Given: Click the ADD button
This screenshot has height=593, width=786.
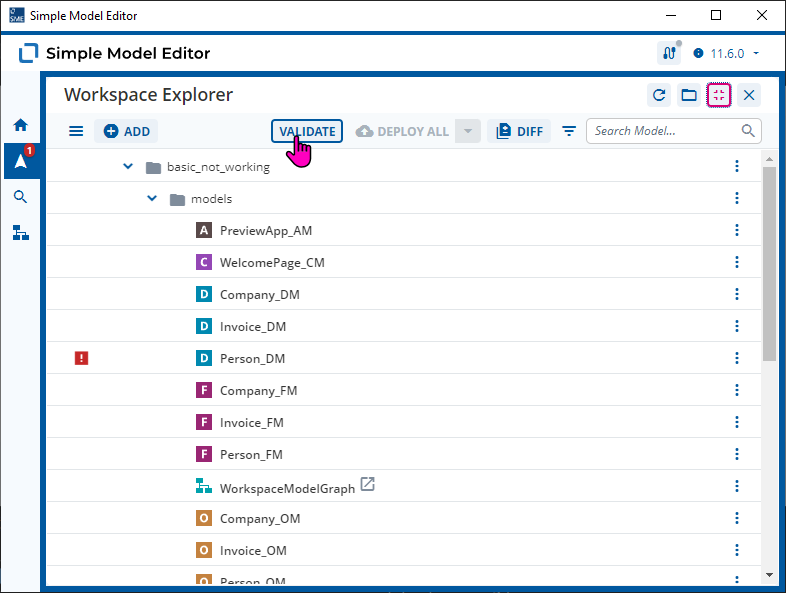Looking at the screenshot, I should 126,131.
